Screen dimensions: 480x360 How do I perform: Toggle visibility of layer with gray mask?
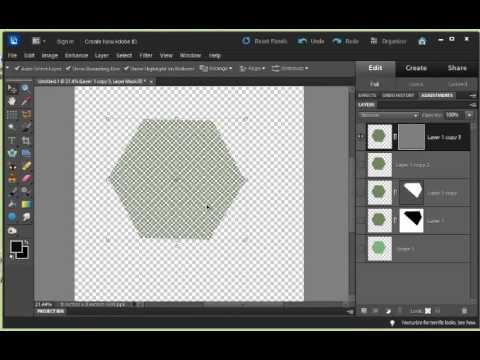pyautogui.click(x=361, y=193)
